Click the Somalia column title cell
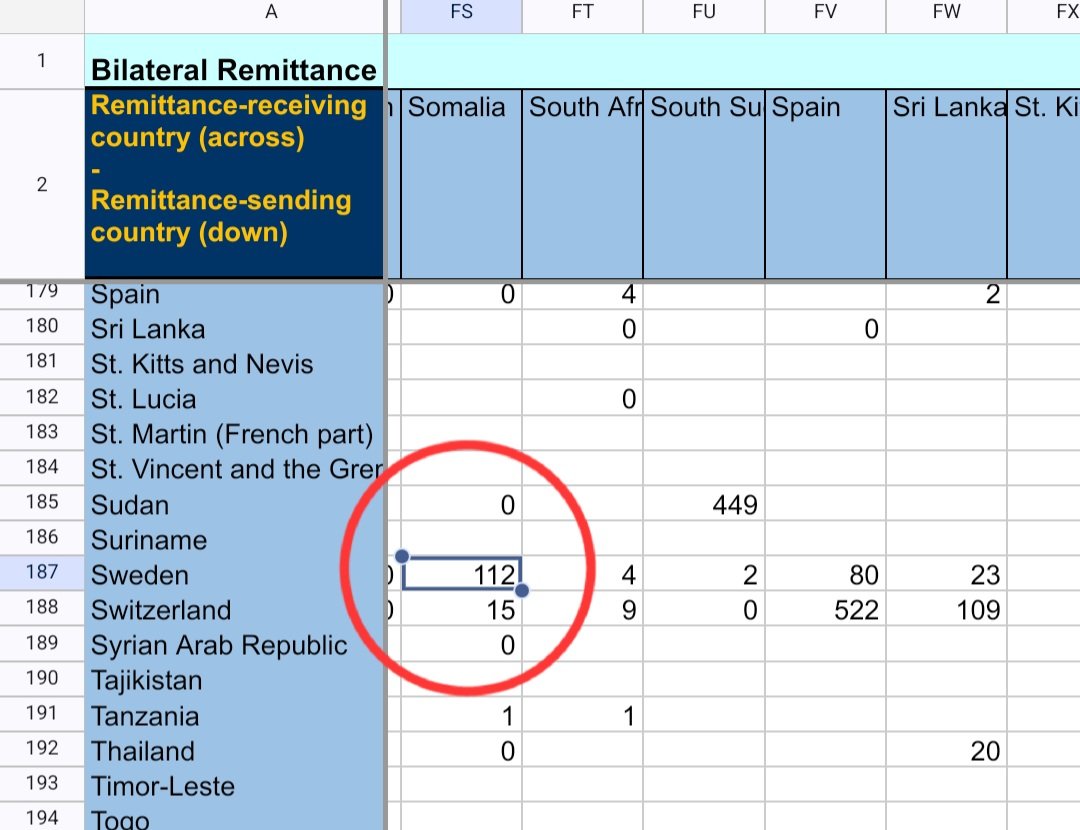Image resolution: width=1080 pixels, height=830 pixels. point(461,184)
